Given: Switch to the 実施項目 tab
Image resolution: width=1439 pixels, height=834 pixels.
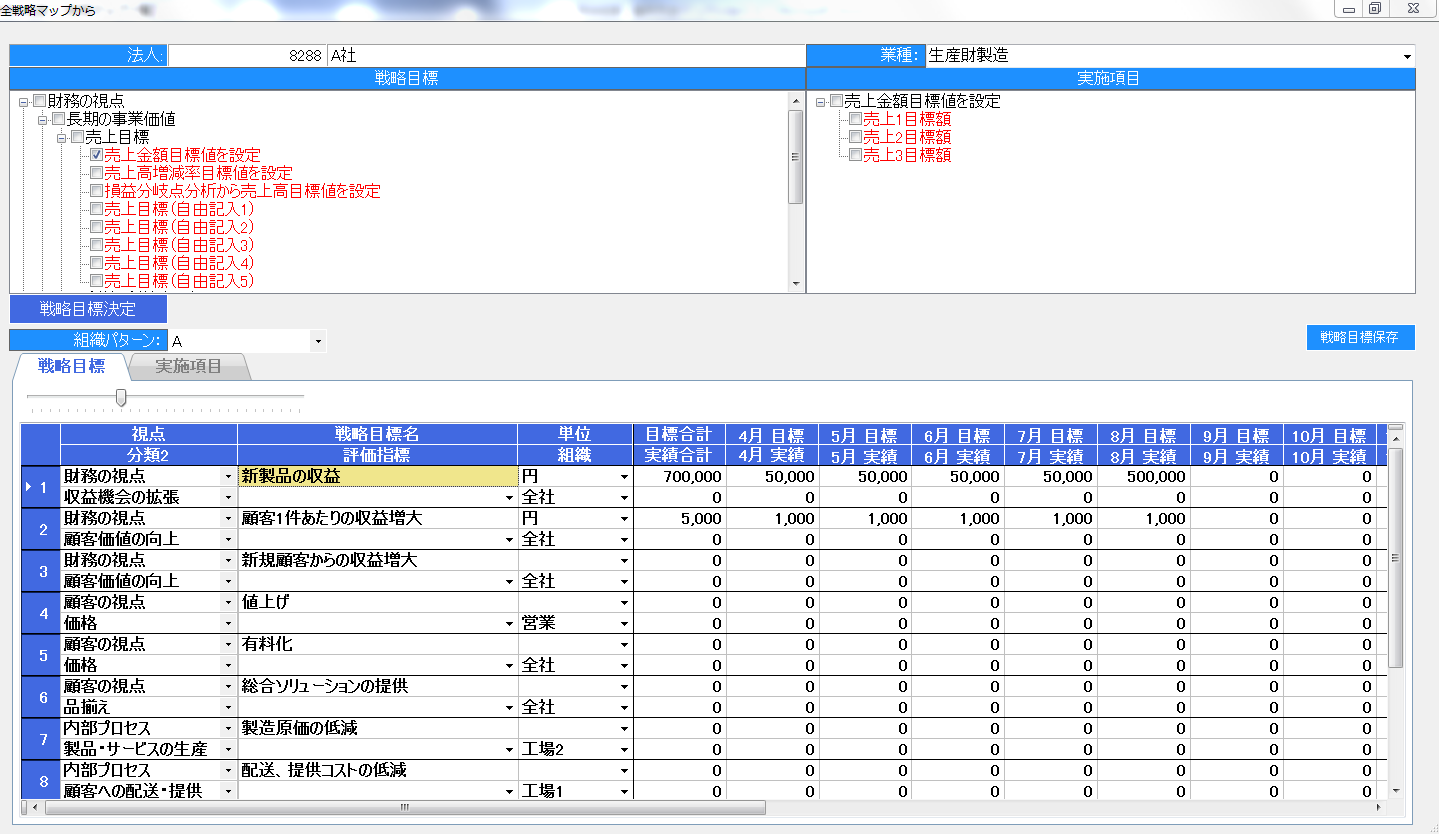Looking at the screenshot, I should click(188, 366).
